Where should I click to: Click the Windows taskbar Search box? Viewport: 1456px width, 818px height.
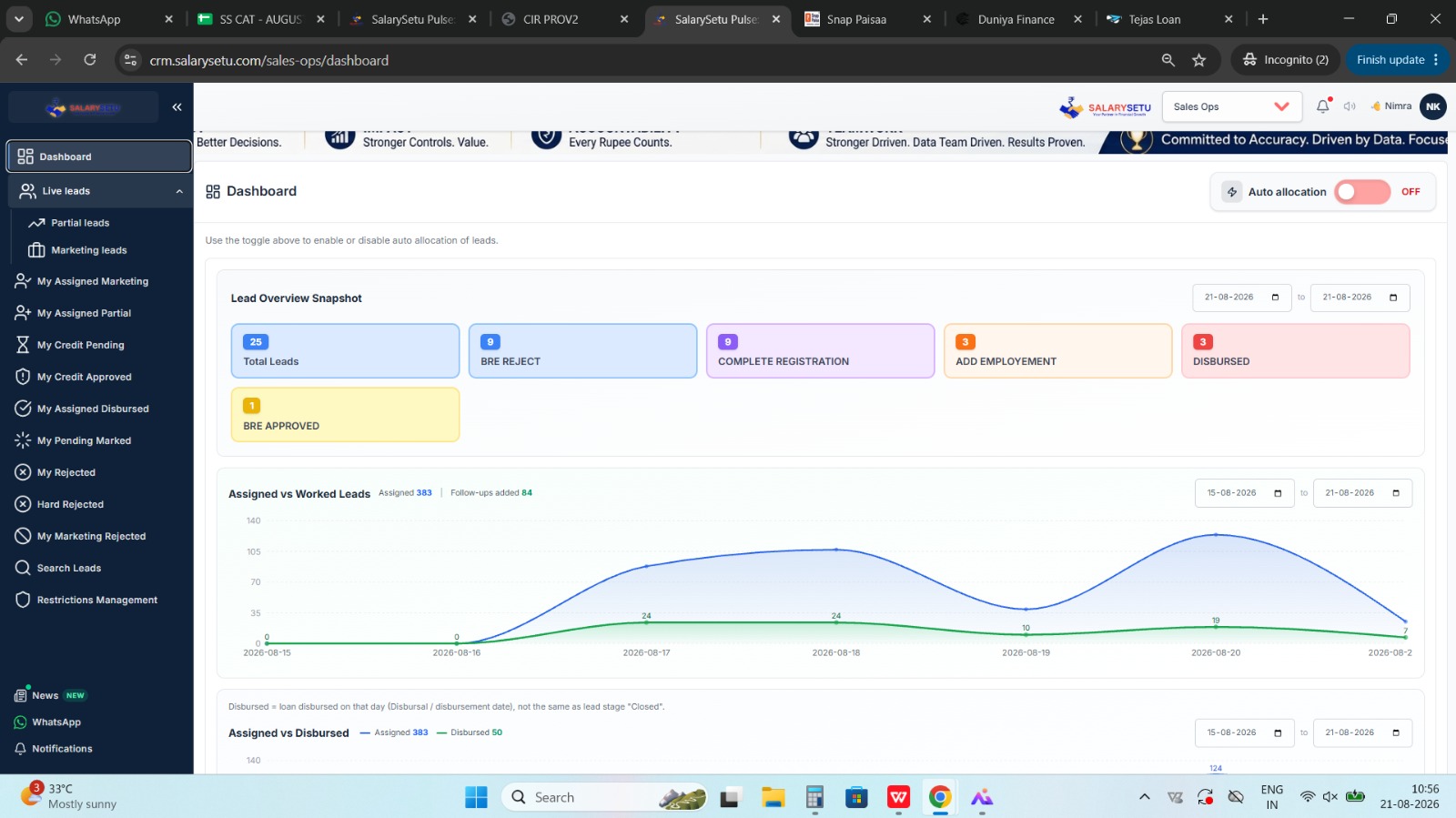(603, 797)
